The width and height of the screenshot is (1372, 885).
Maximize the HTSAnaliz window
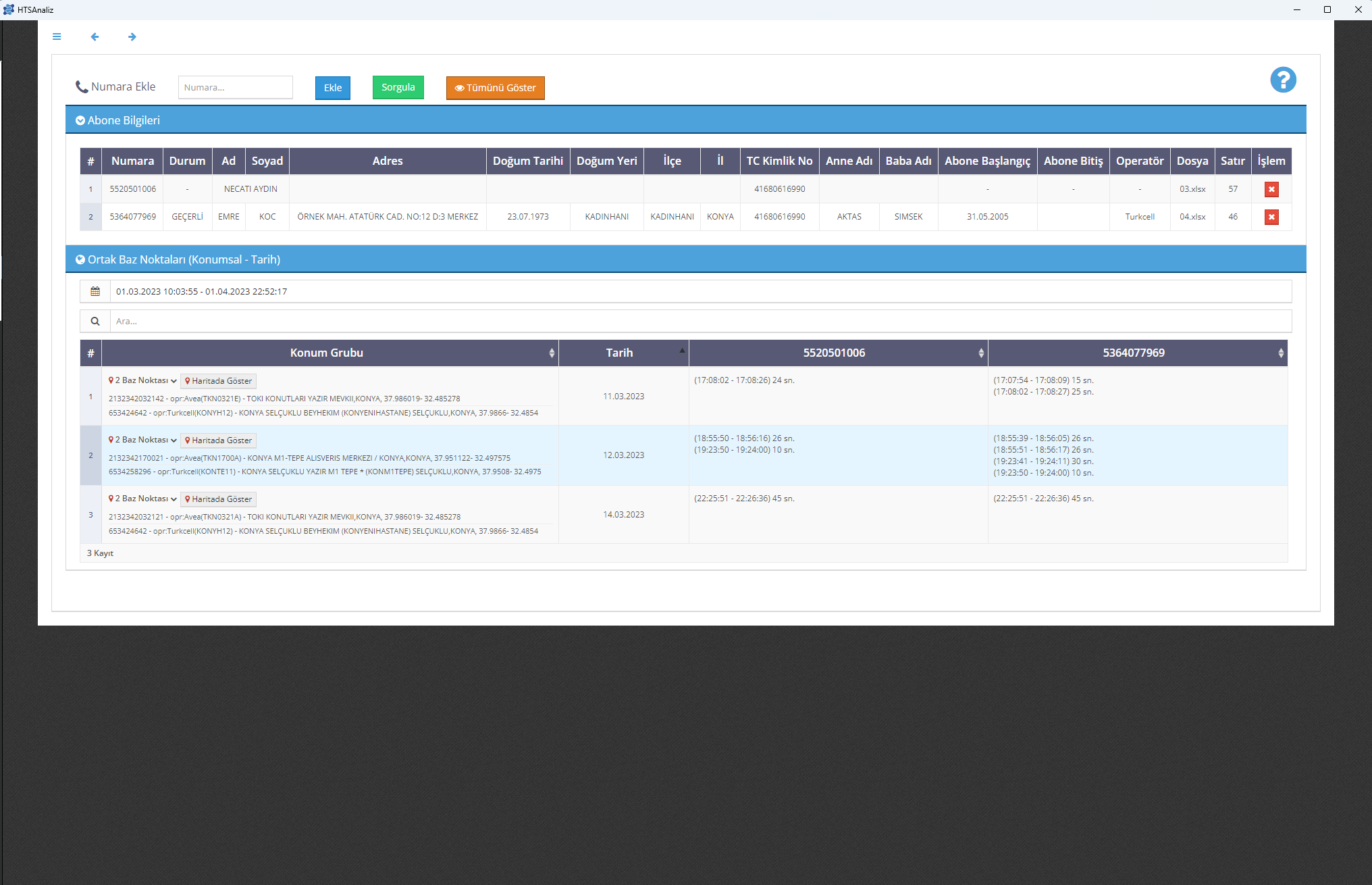pos(1327,9)
